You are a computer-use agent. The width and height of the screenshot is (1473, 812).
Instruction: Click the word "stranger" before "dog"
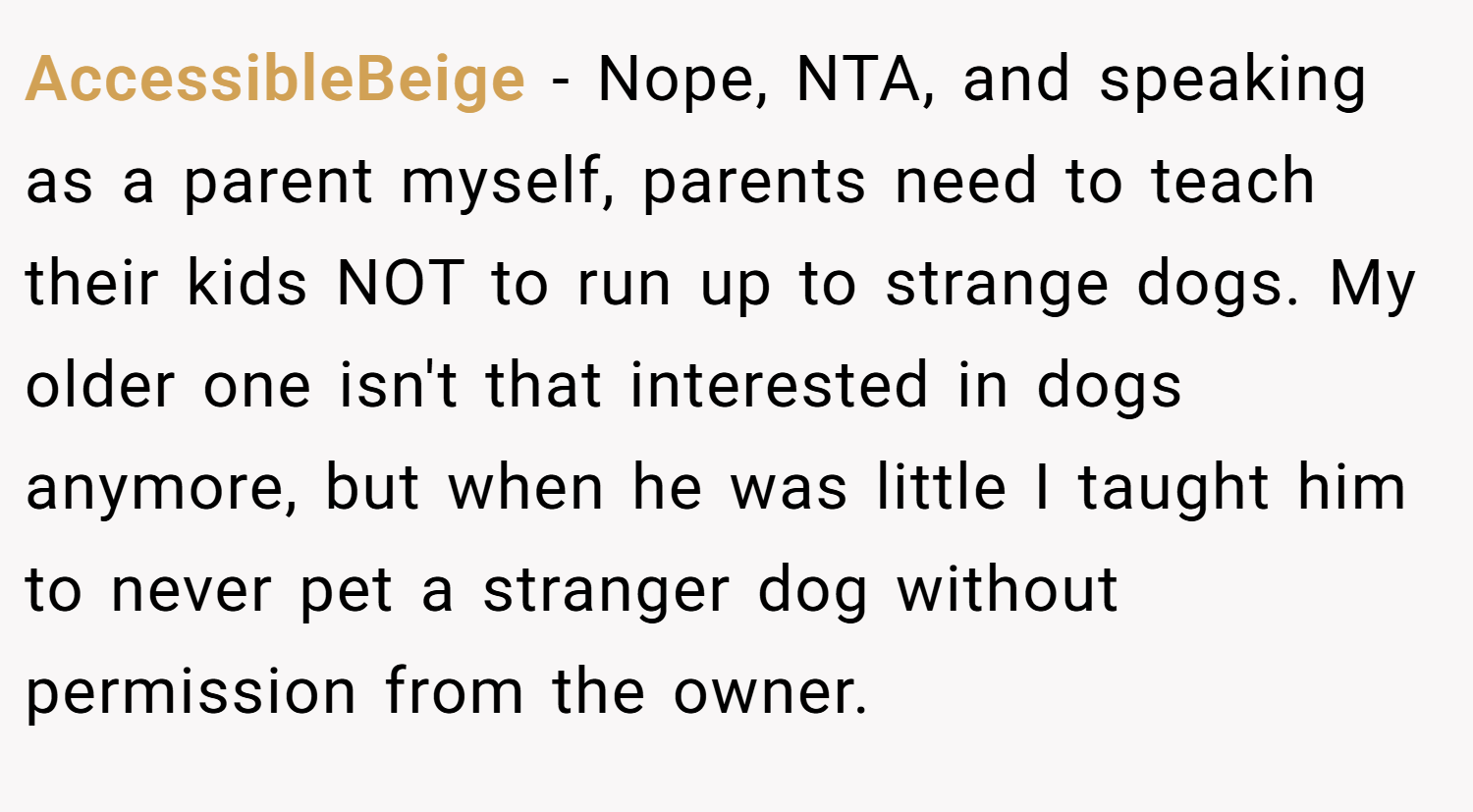[x=606, y=590]
